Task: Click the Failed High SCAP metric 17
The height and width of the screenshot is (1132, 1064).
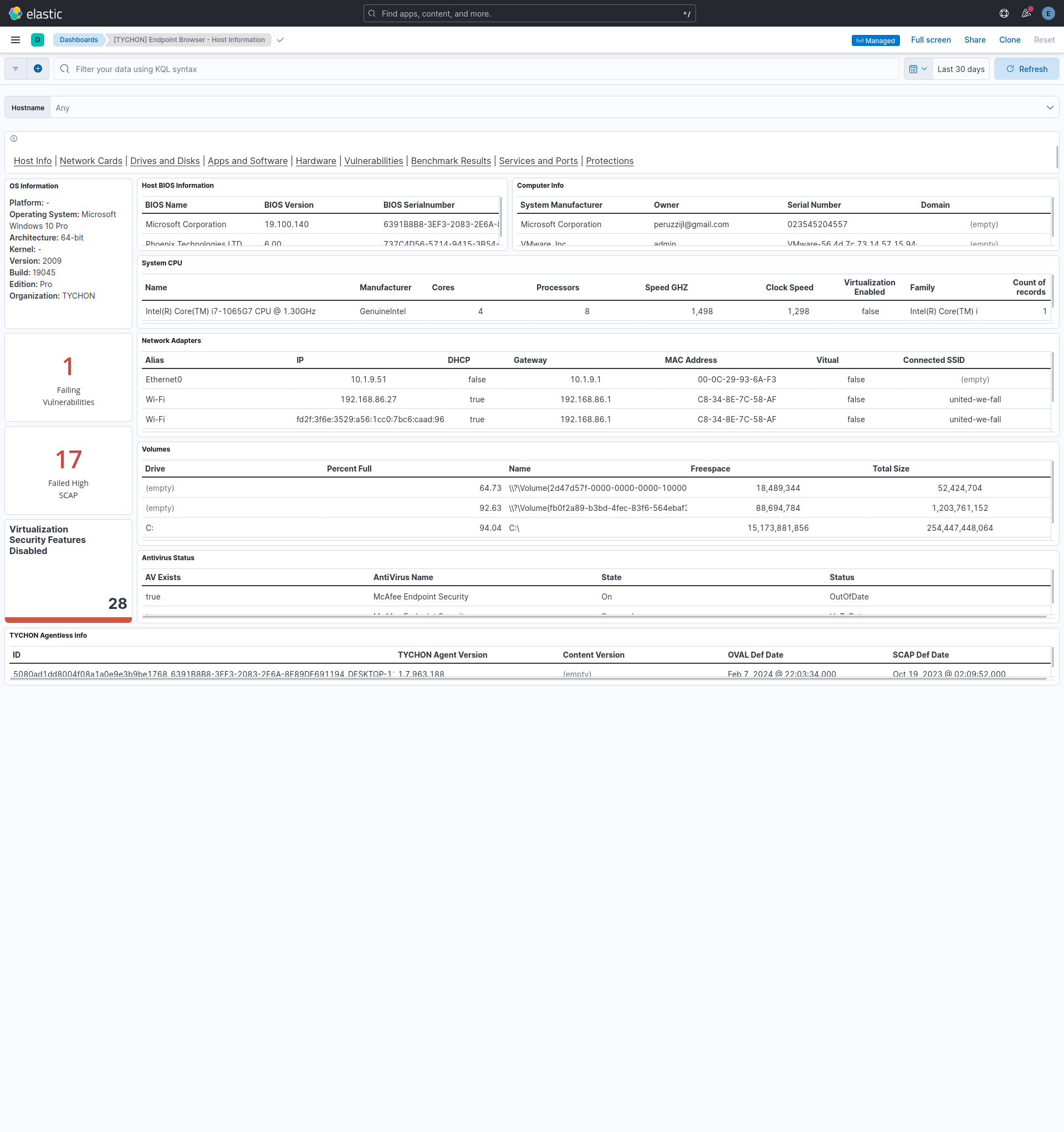Action: (x=68, y=459)
